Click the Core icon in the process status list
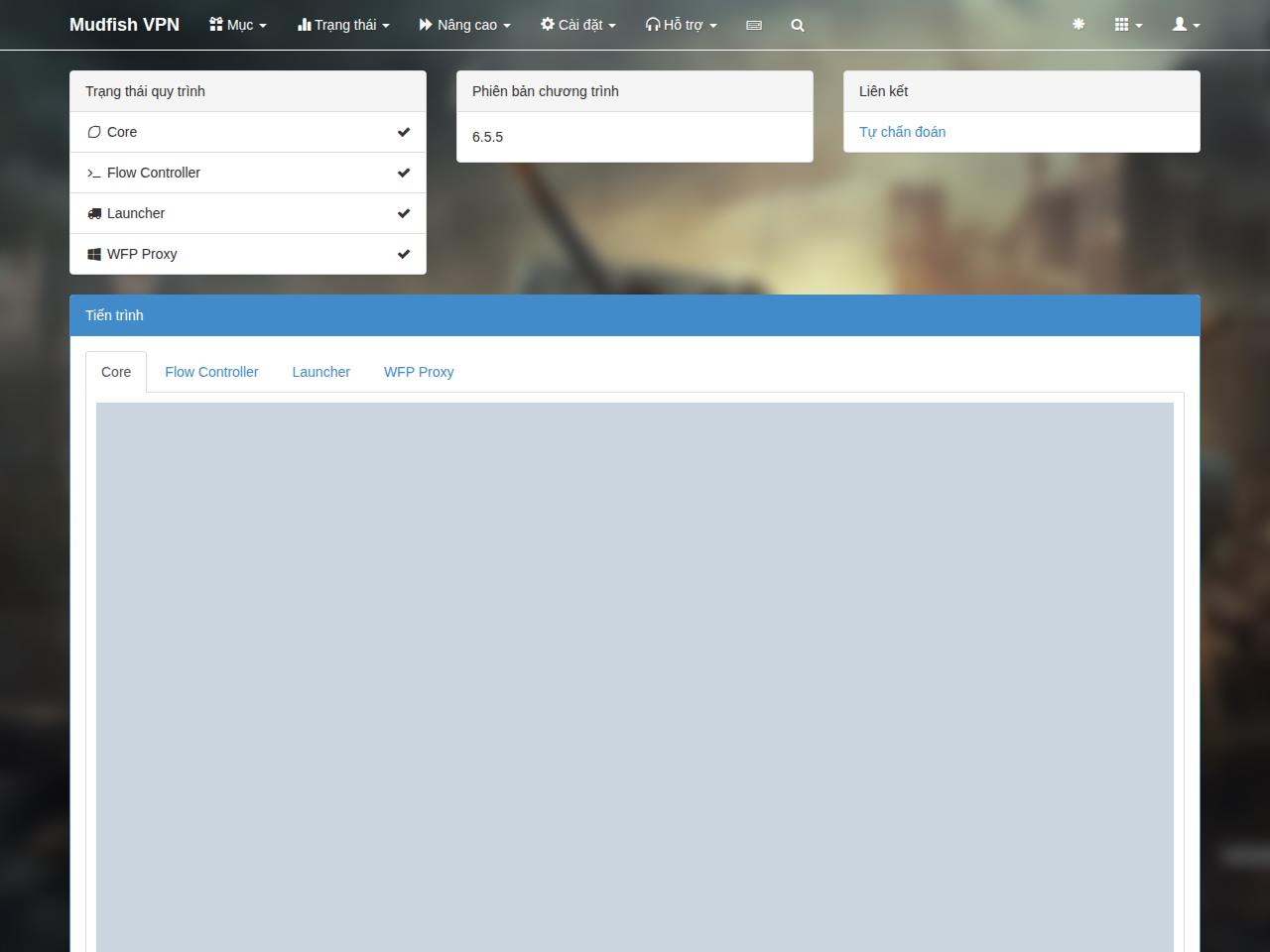Screen dimensions: 1270x952 [94, 132]
